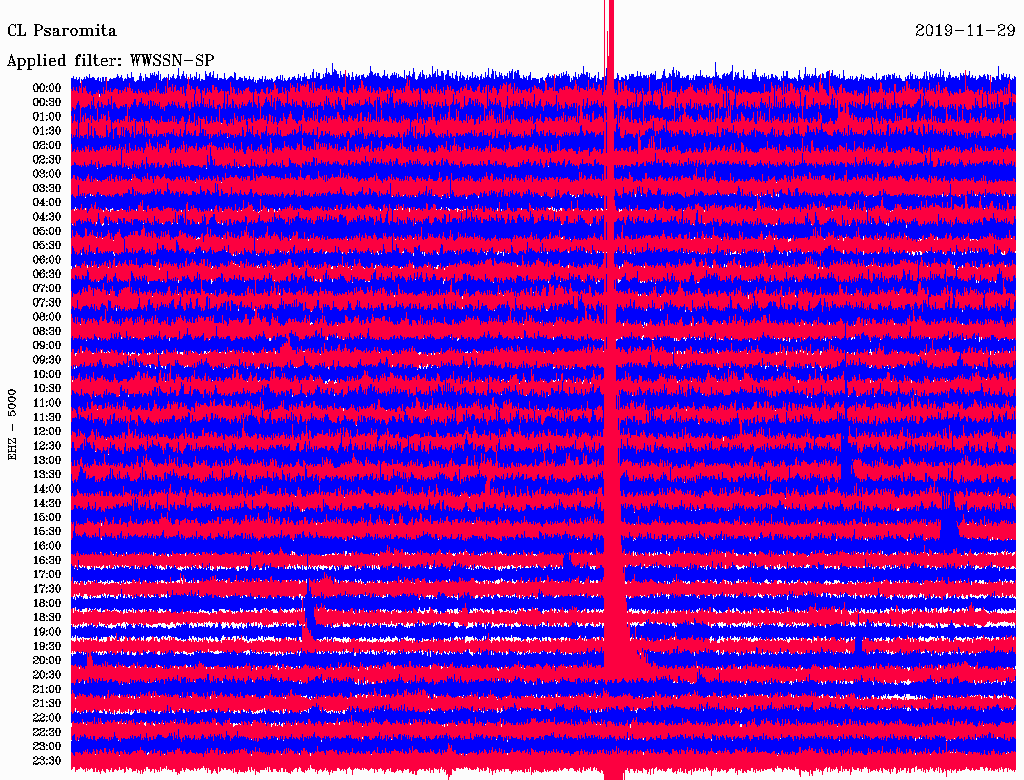The width and height of the screenshot is (1024, 780).
Task: Click the 14:30 time label
Action: click(47, 503)
